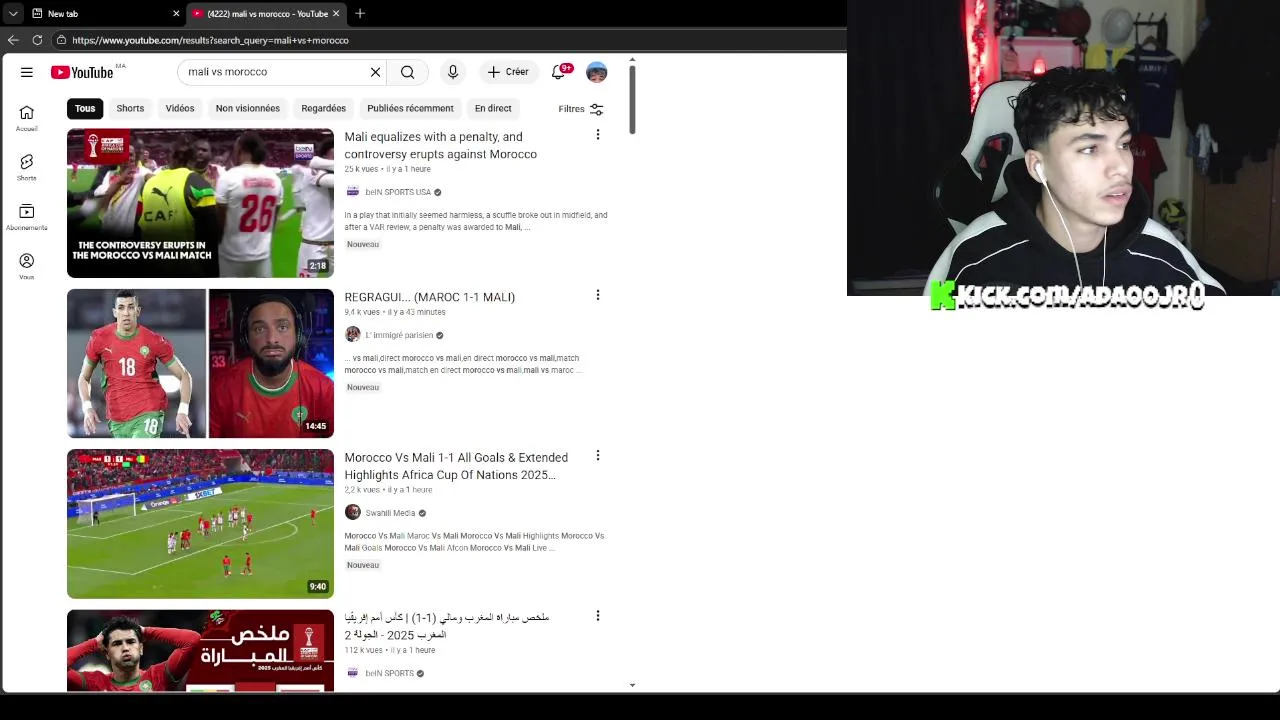Select the Shorts filter chip
Screen dimensions: 1280x720
tap(130, 108)
